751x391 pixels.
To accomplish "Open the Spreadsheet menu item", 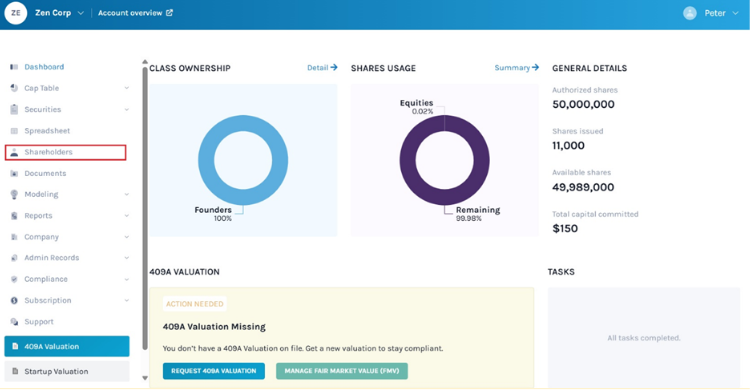I will click(x=47, y=131).
